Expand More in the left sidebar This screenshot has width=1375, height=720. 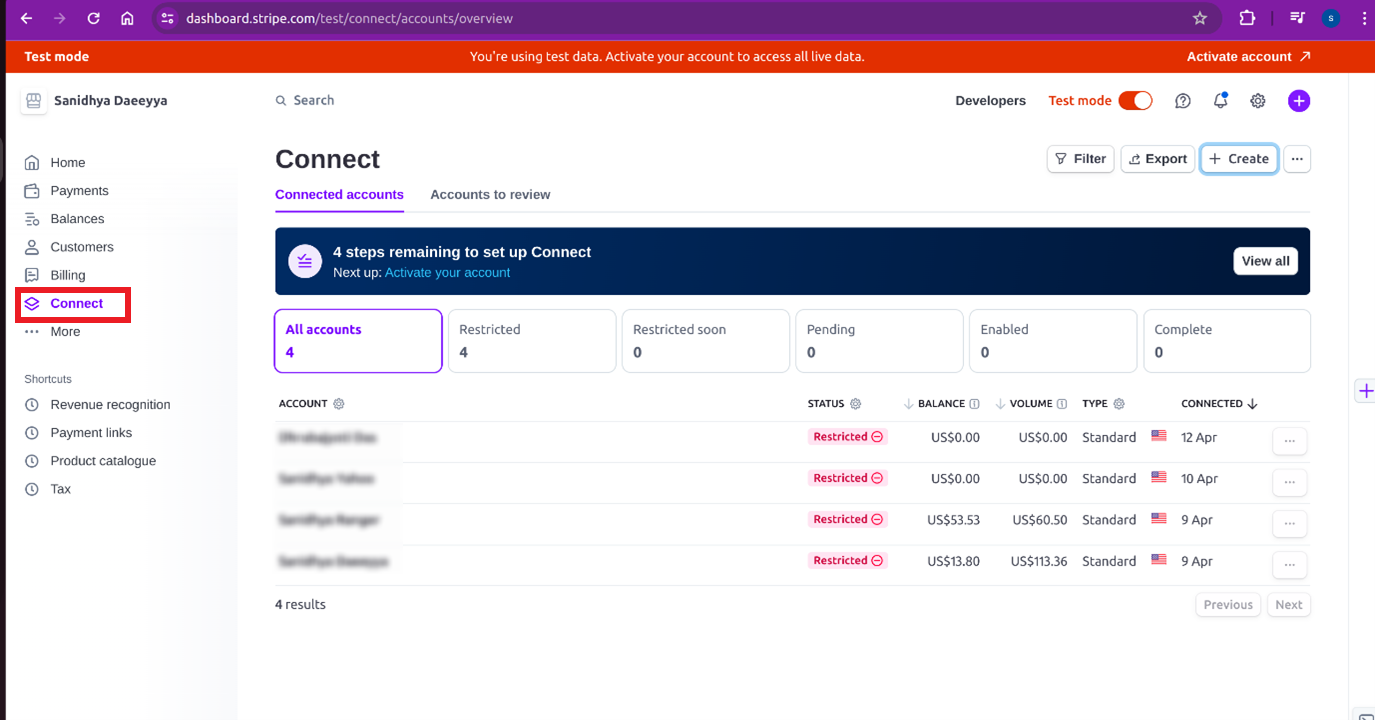coord(65,332)
